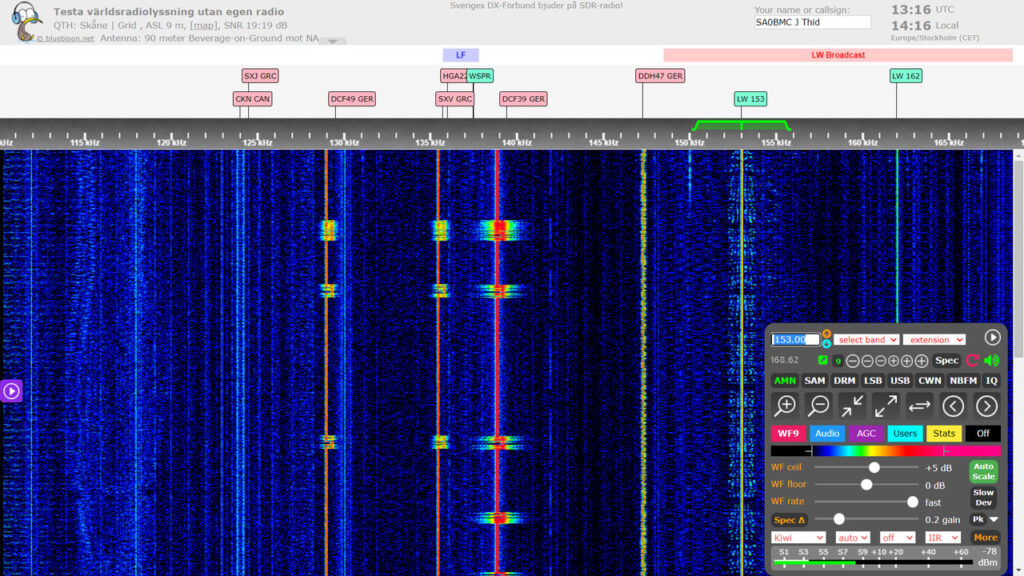The height and width of the screenshot is (576, 1024).
Task: Click the KiwiSDR bird logo
Action: click(27, 22)
